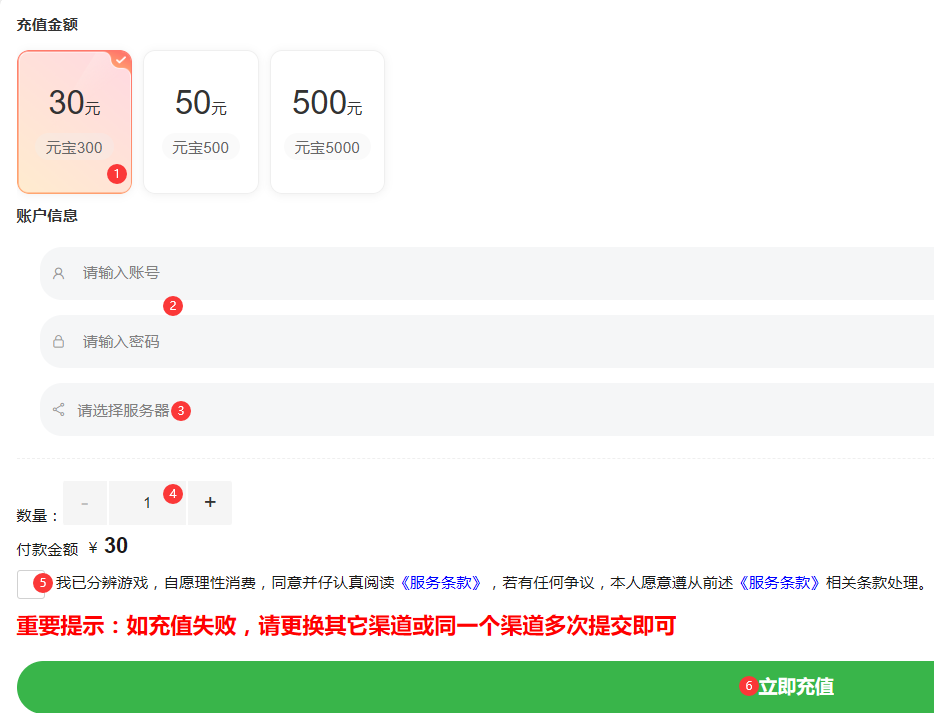Click the 充值金额 heading

pos(47,24)
